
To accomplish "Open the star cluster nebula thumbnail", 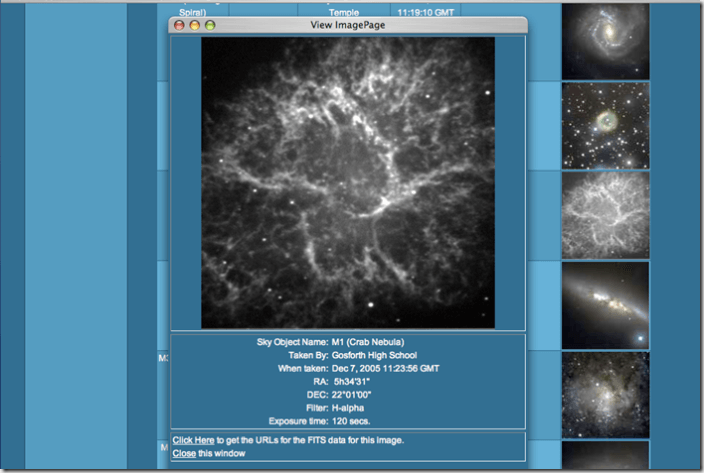I will click(x=605, y=393).
